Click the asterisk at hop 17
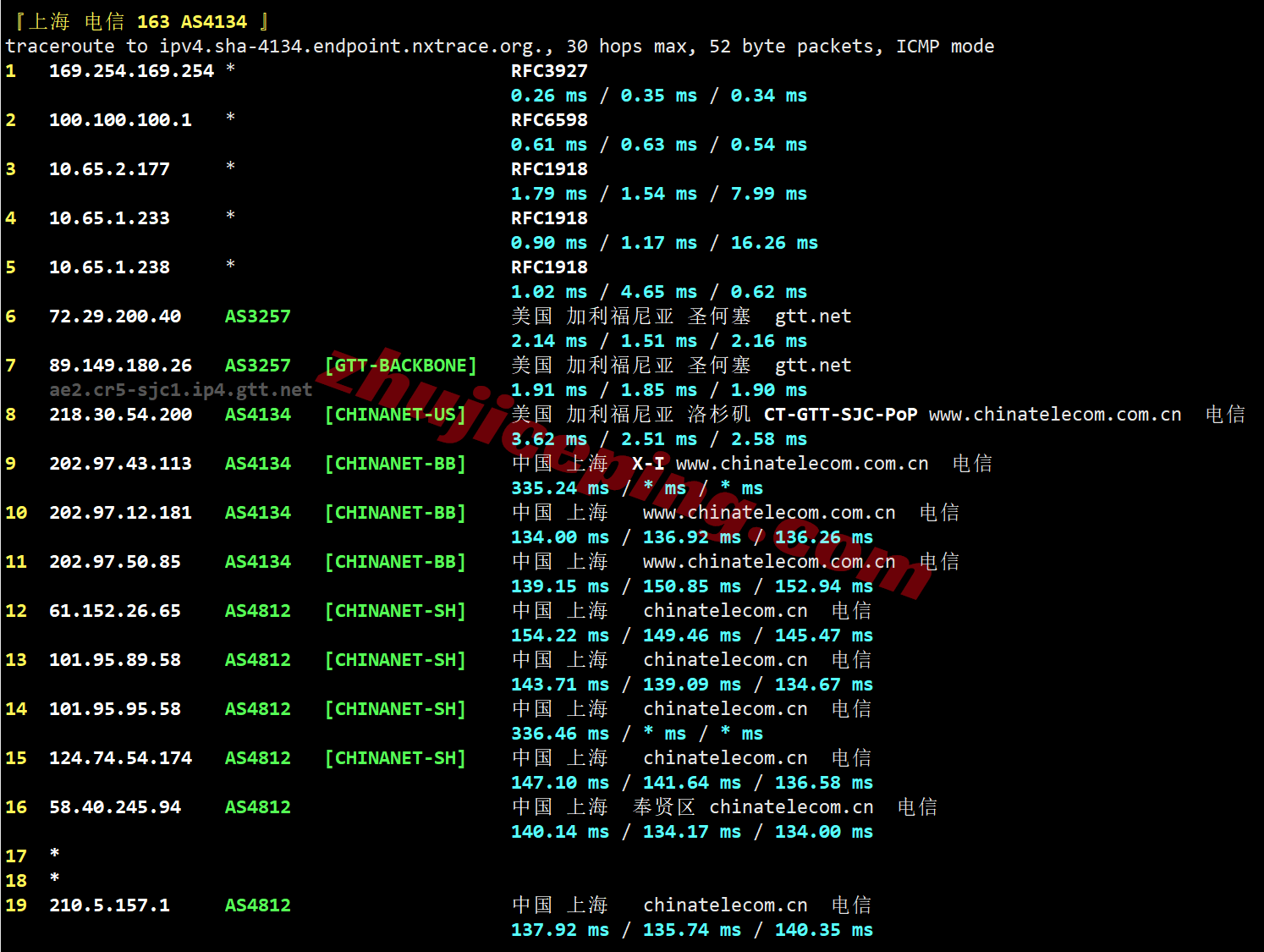Viewport: 1264px width, 952px height. [x=55, y=854]
